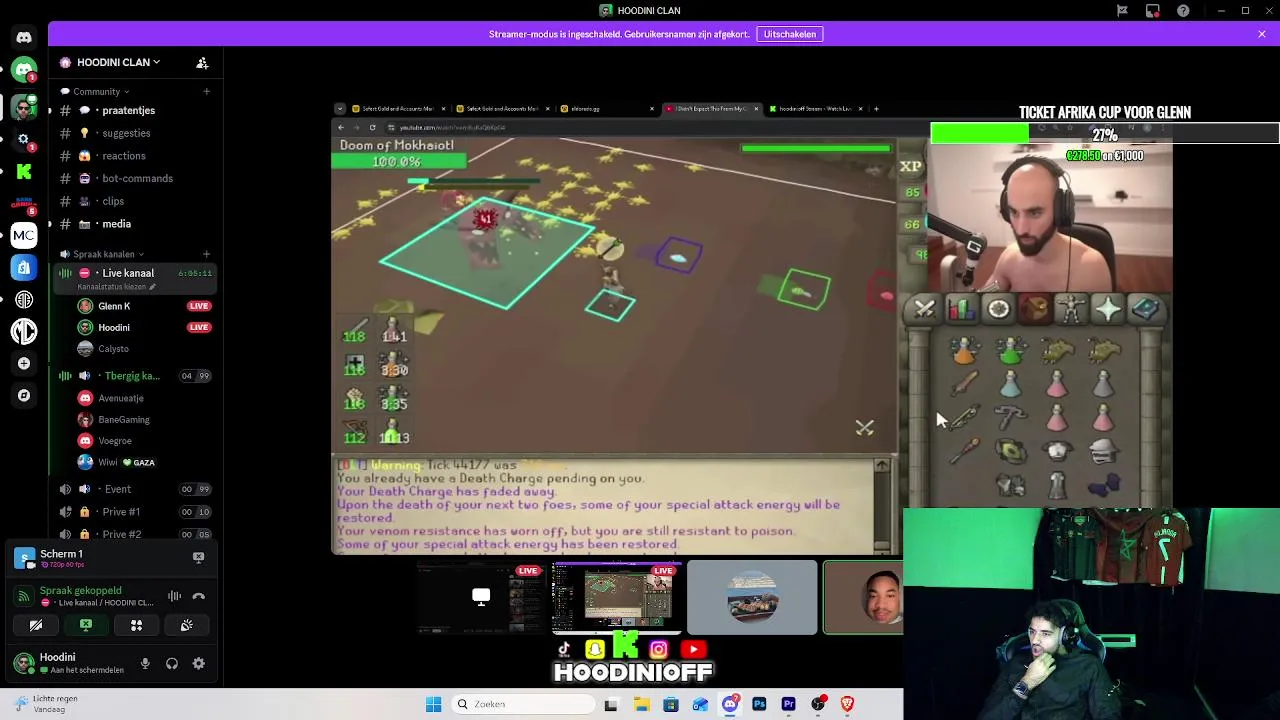1280x720 pixels.
Task: Open user settings gear icon
Action: 198,663
